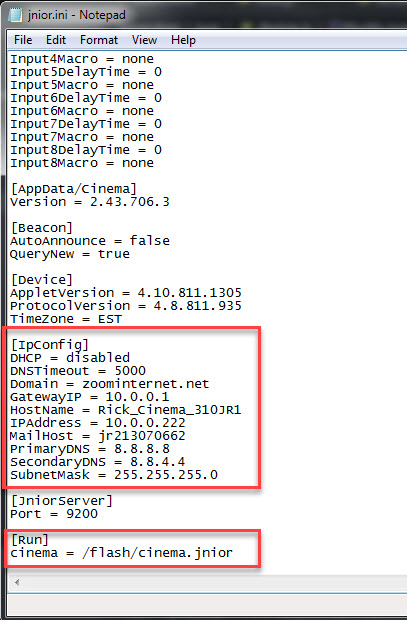Click the SubnetMask 255.255.255.0 line
Screen dimensions: 407x620
click(114, 474)
